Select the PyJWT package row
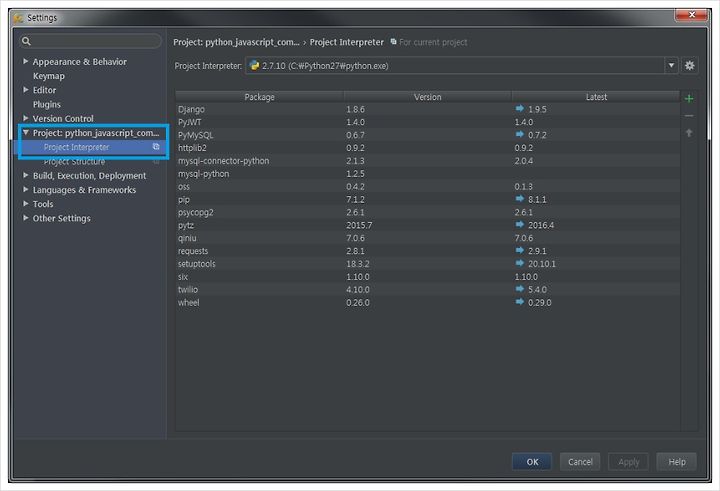The image size is (720, 491). [x=428, y=122]
